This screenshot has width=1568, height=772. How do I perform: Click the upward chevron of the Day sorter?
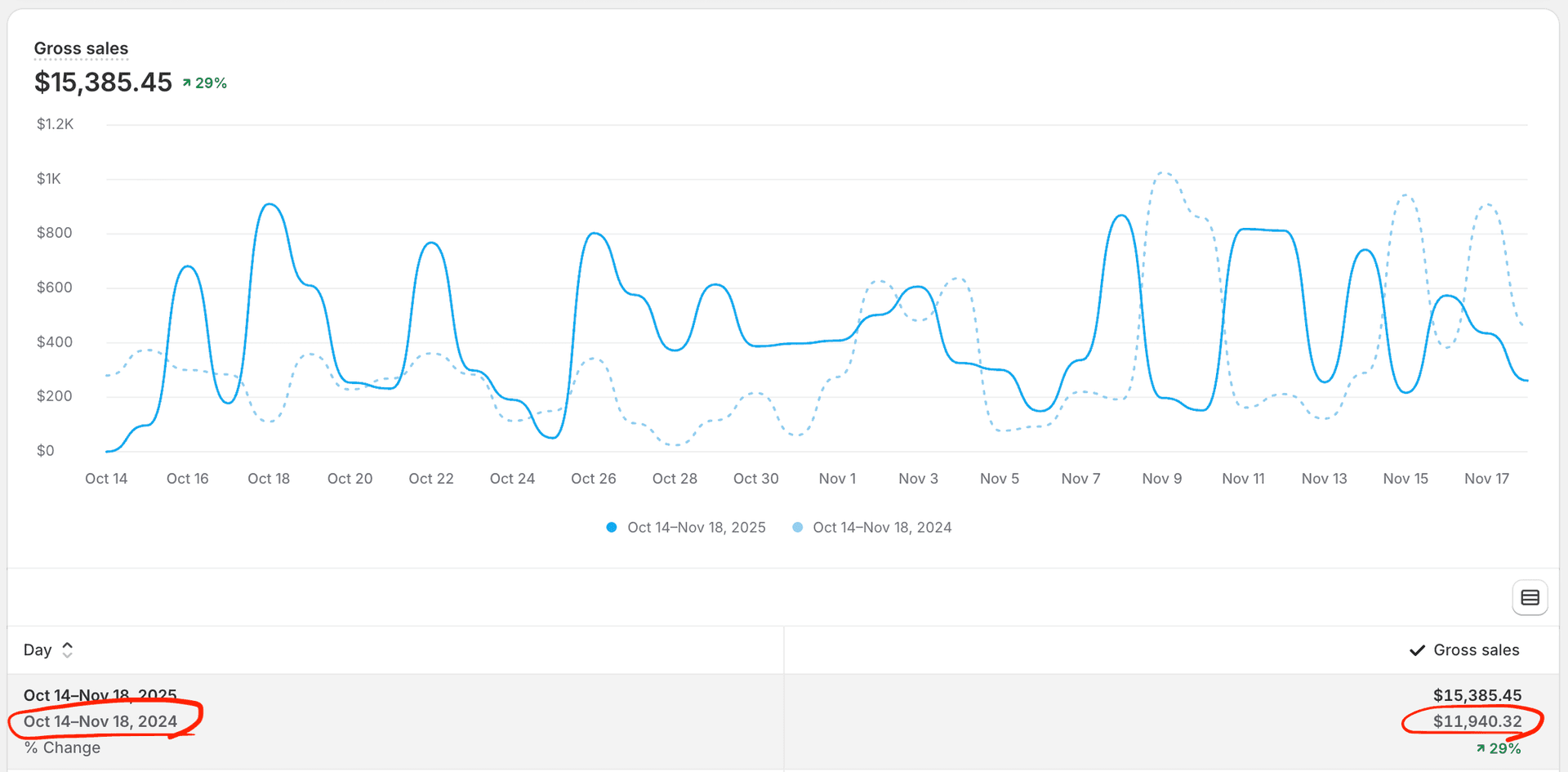(x=68, y=645)
